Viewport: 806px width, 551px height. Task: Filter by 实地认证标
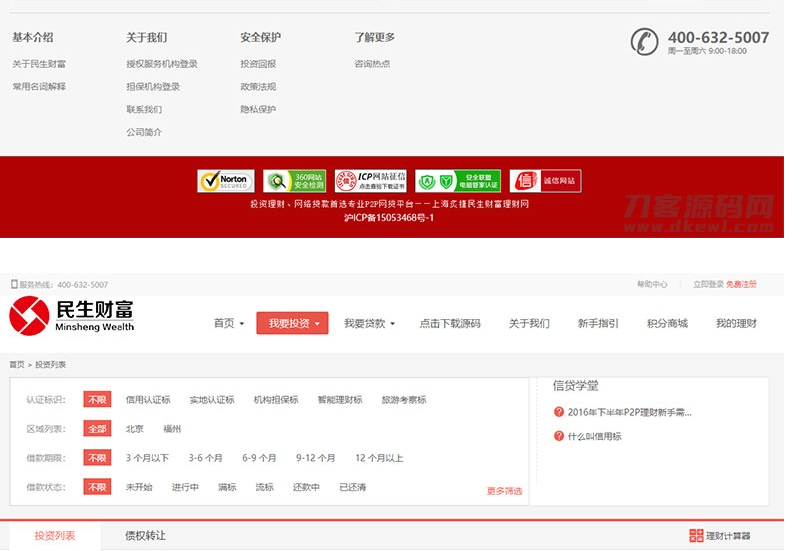pos(212,399)
